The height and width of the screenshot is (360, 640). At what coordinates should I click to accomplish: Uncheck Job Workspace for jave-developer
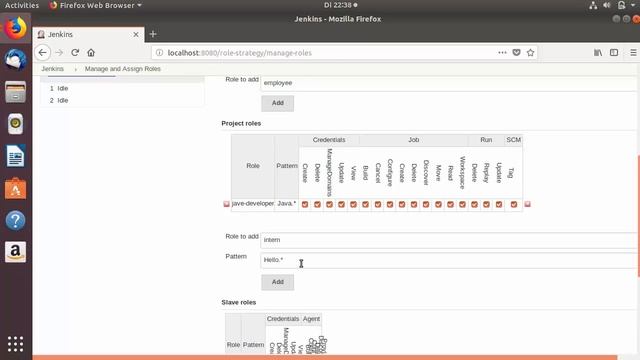pyautogui.click(x=462, y=204)
